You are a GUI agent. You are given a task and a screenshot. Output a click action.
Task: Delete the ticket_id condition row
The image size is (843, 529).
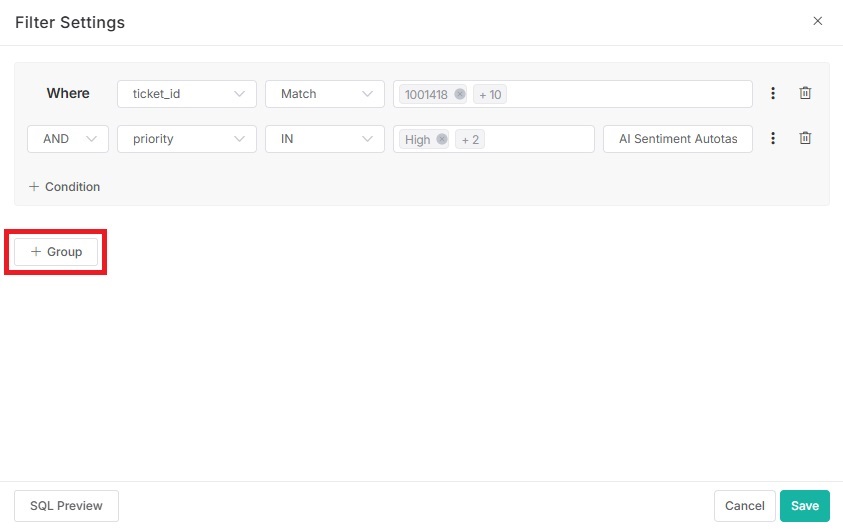(x=805, y=93)
